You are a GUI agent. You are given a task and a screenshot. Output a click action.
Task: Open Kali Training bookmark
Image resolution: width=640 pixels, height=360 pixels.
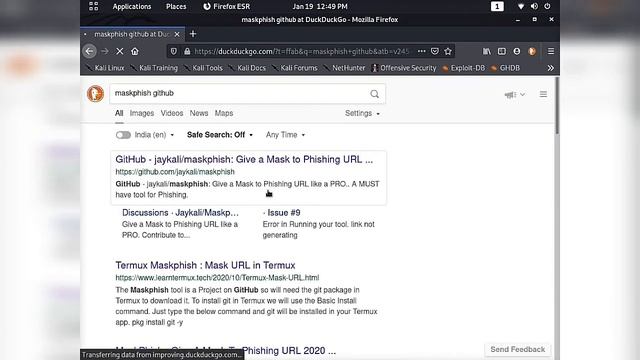154,68
